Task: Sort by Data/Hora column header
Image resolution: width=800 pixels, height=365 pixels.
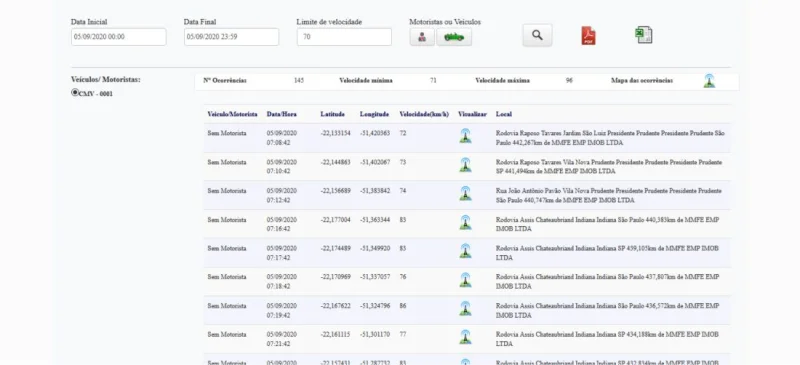Action: [x=281, y=114]
